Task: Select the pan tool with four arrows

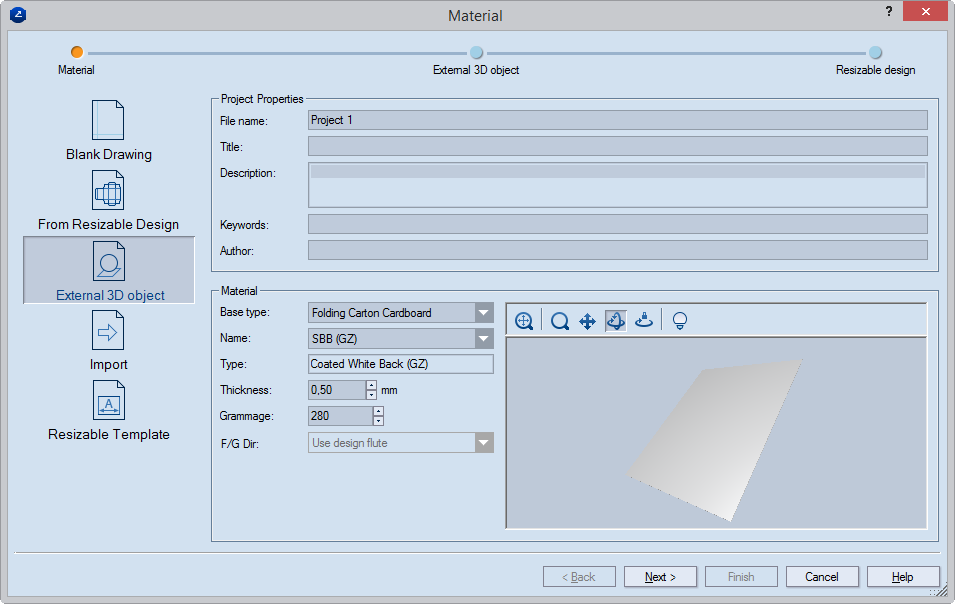Action: pos(588,321)
